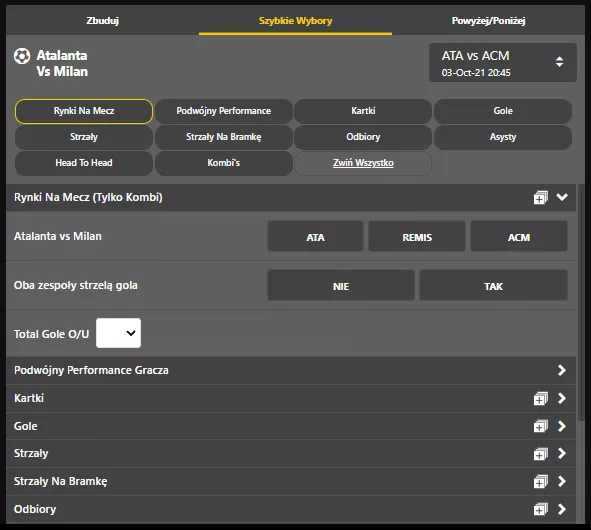Click the Atalanta vs Milan row label
Image resolution: width=591 pixels, height=530 pixels.
tap(58, 236)
